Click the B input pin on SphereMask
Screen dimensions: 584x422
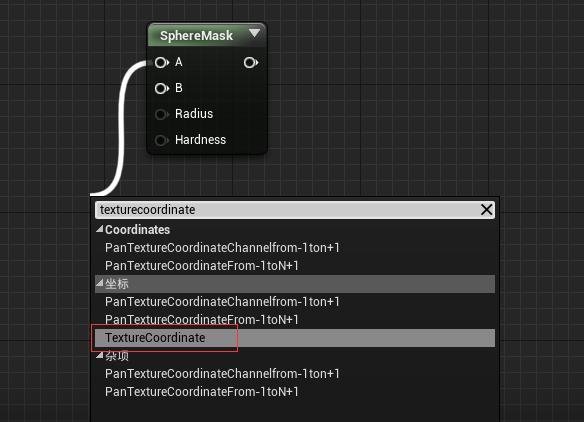point(161,89)
